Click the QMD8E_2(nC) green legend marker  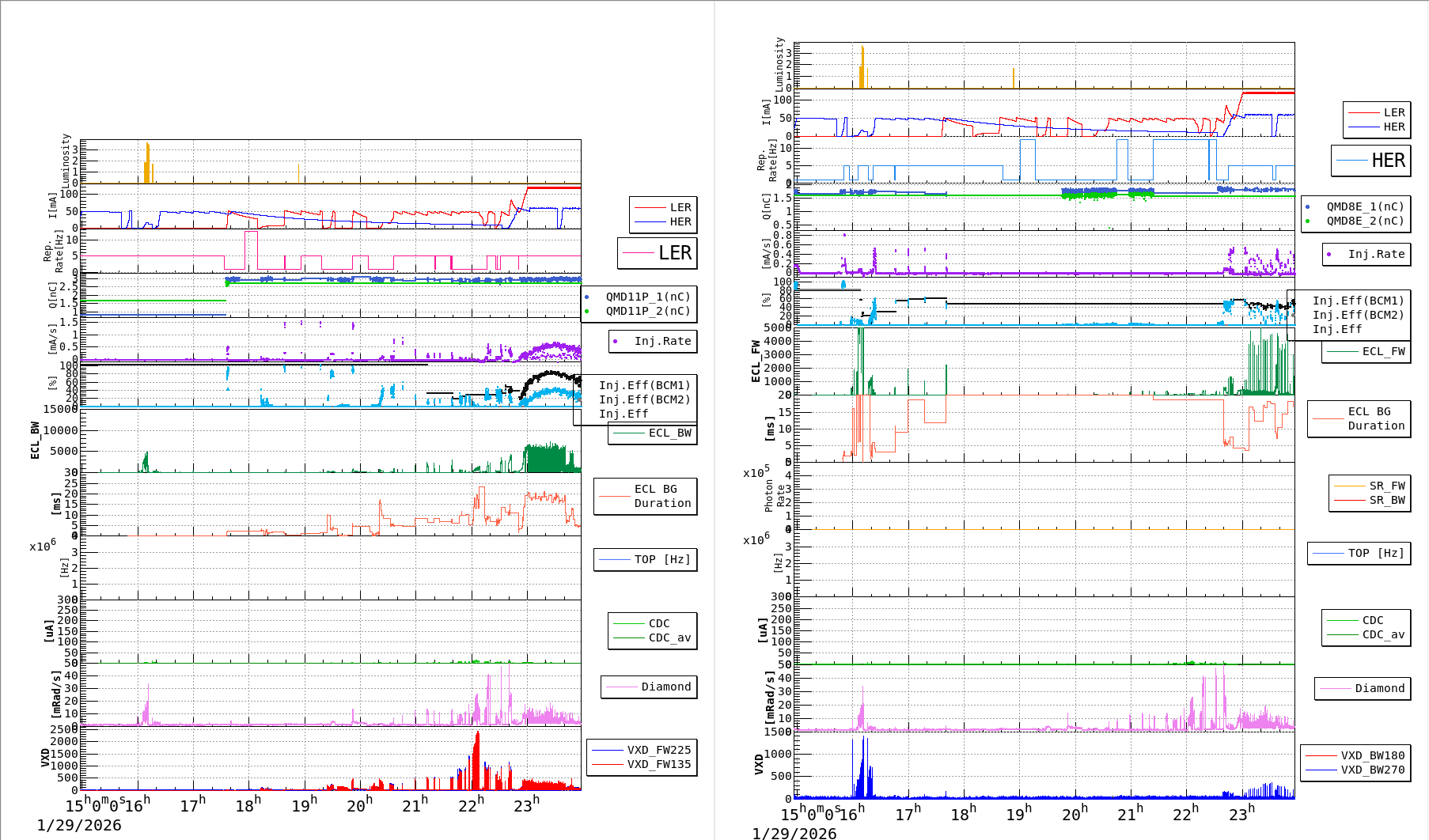click(1308, 221)
